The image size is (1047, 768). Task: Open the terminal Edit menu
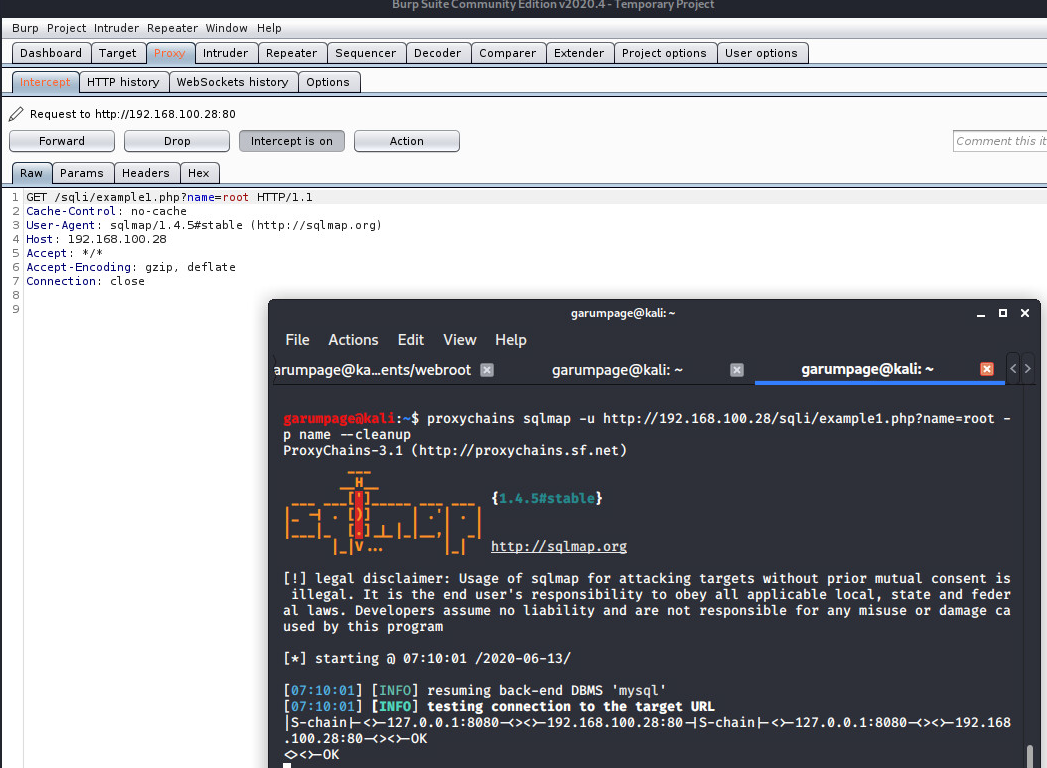tap(411, 340)
